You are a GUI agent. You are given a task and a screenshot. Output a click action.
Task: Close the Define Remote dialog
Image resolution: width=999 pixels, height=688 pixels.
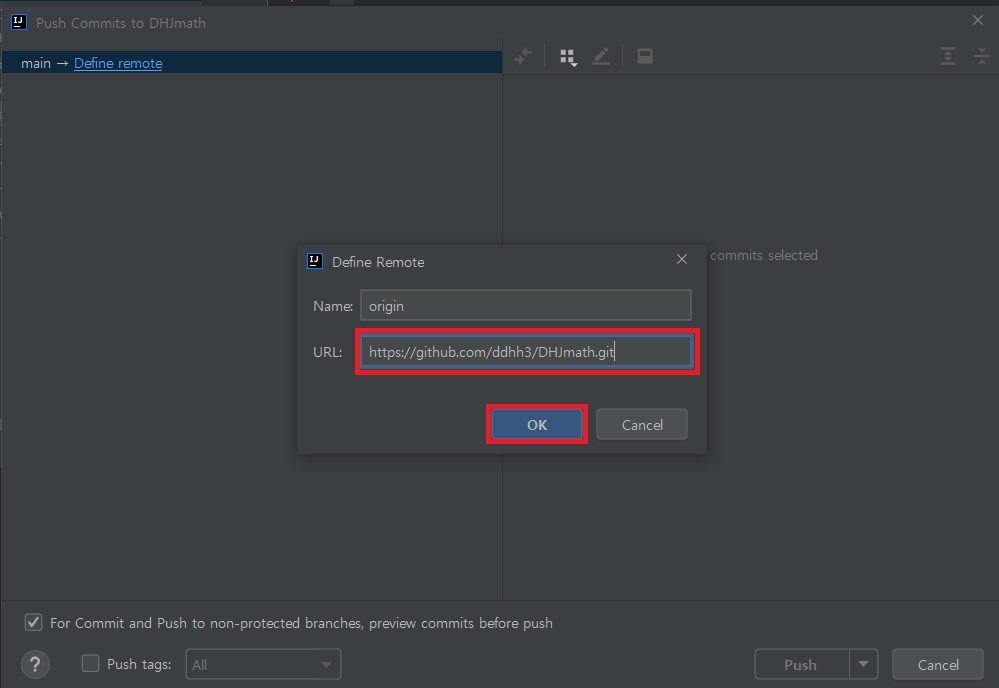click(x=682, y=259)
